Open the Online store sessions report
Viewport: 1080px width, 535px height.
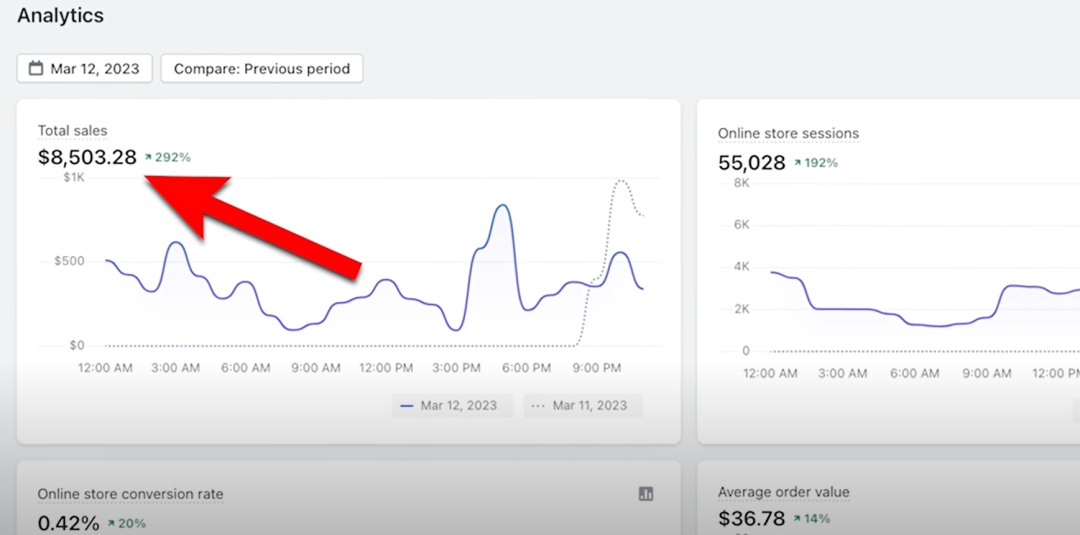(x=788, y=134)
